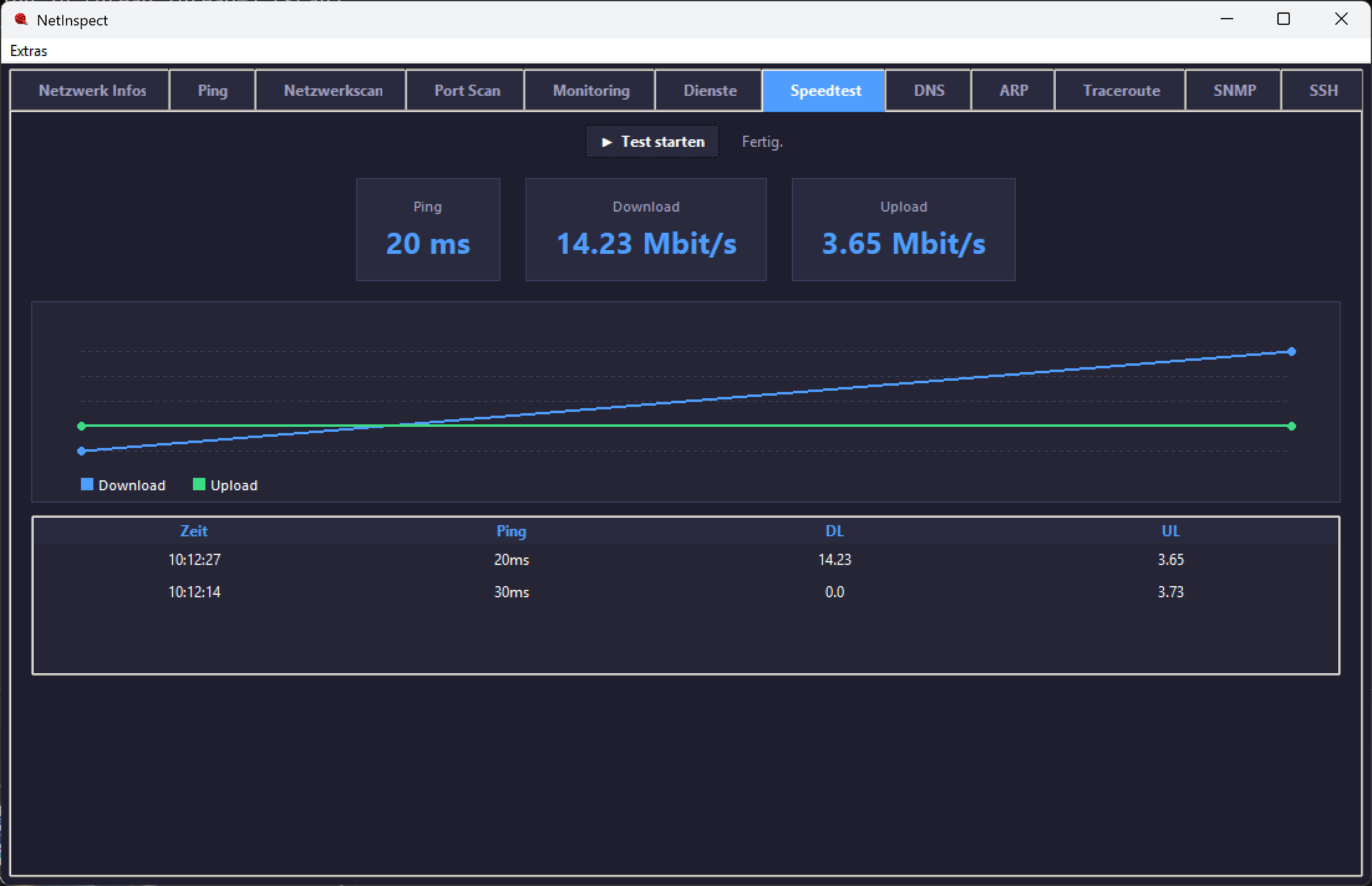The width and height of the screenshot is (1372, 886).
Task: Click the leftmost blue download data point
Action: click(x=82, y=451)
